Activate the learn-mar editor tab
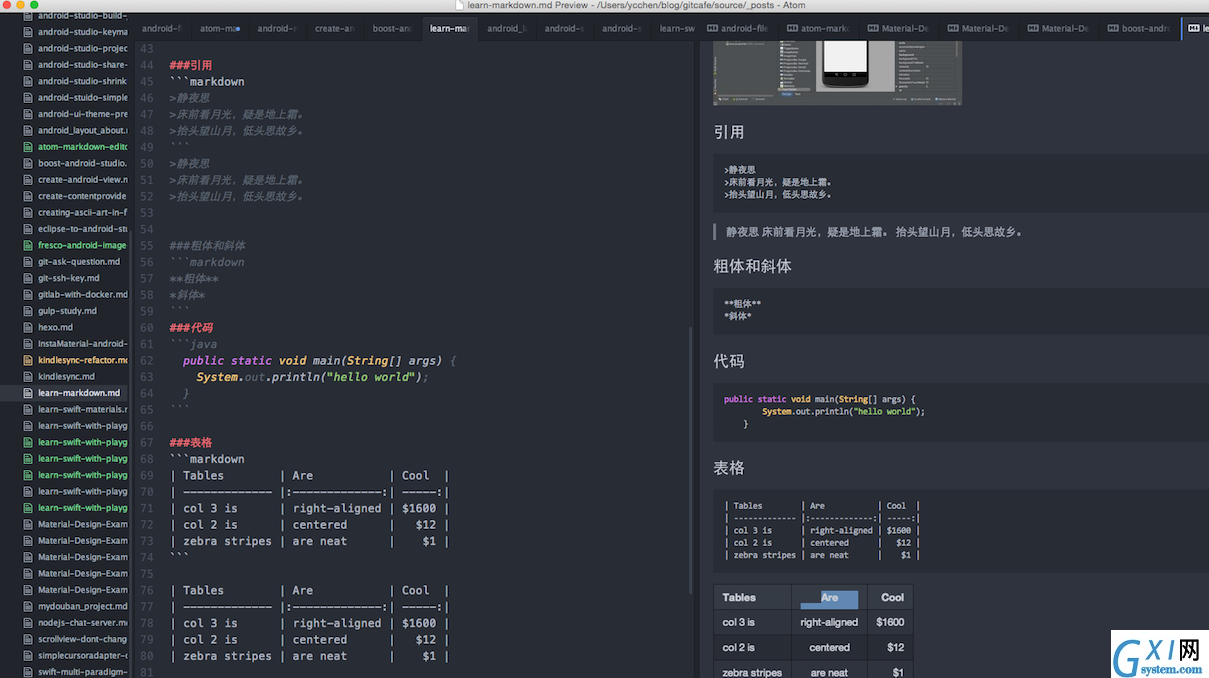This screenshot has height=678, width=1209. coord(450,29)
